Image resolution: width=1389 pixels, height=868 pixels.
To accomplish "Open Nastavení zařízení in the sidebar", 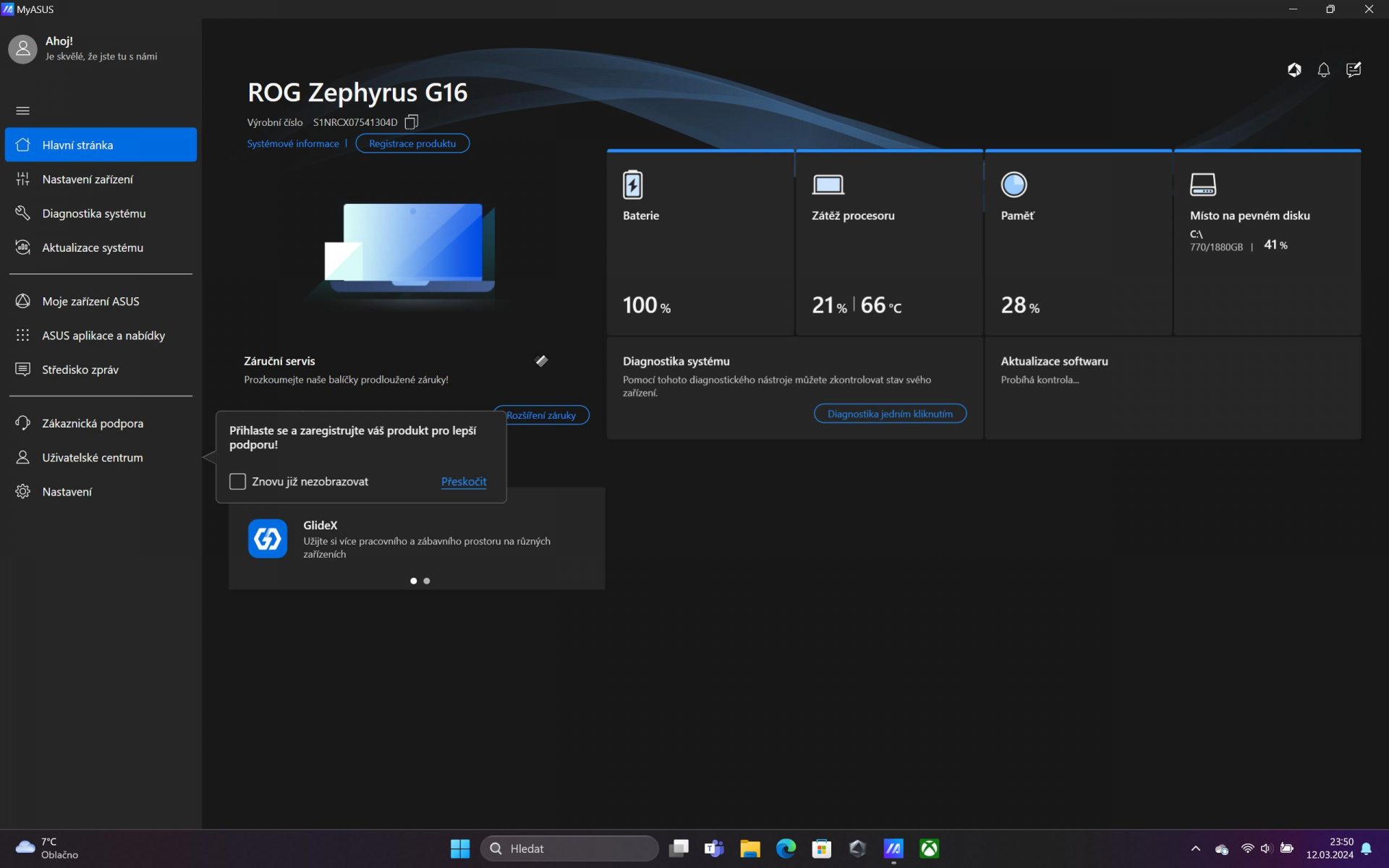I will (x=101, y=179).
